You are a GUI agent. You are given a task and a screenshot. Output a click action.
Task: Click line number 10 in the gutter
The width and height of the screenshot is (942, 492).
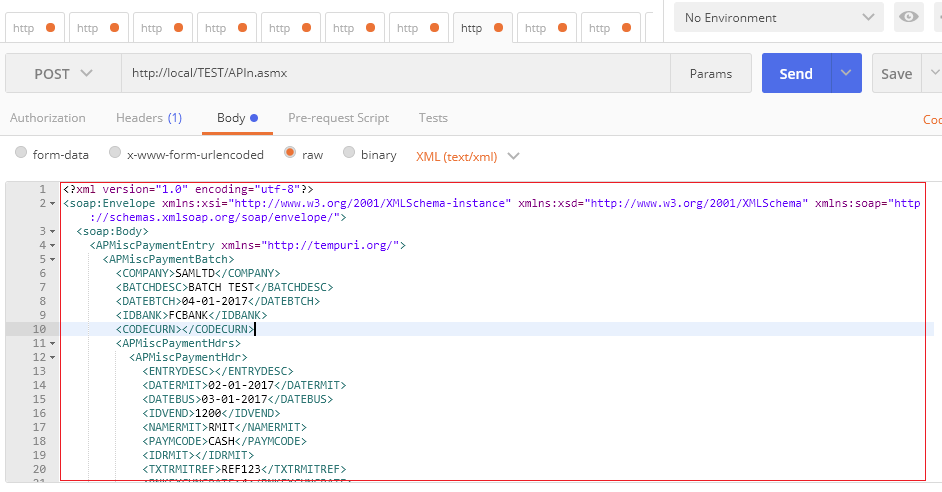tap(39, 329)
